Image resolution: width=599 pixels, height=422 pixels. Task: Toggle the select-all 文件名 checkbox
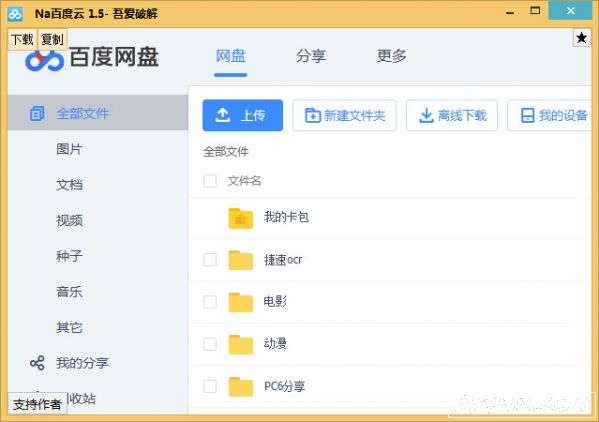pos(210,181)
